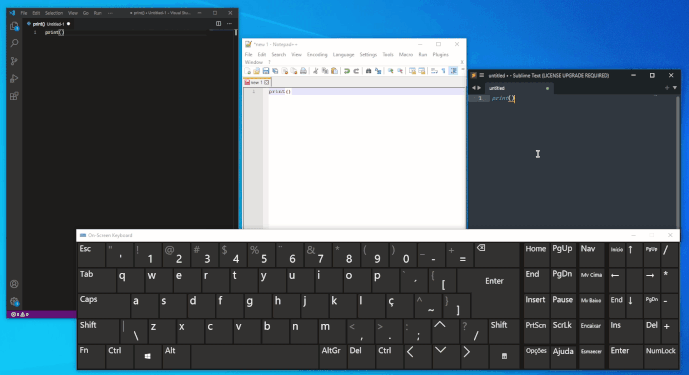Click Sublime Text add new tab plus

coord(667,88)
